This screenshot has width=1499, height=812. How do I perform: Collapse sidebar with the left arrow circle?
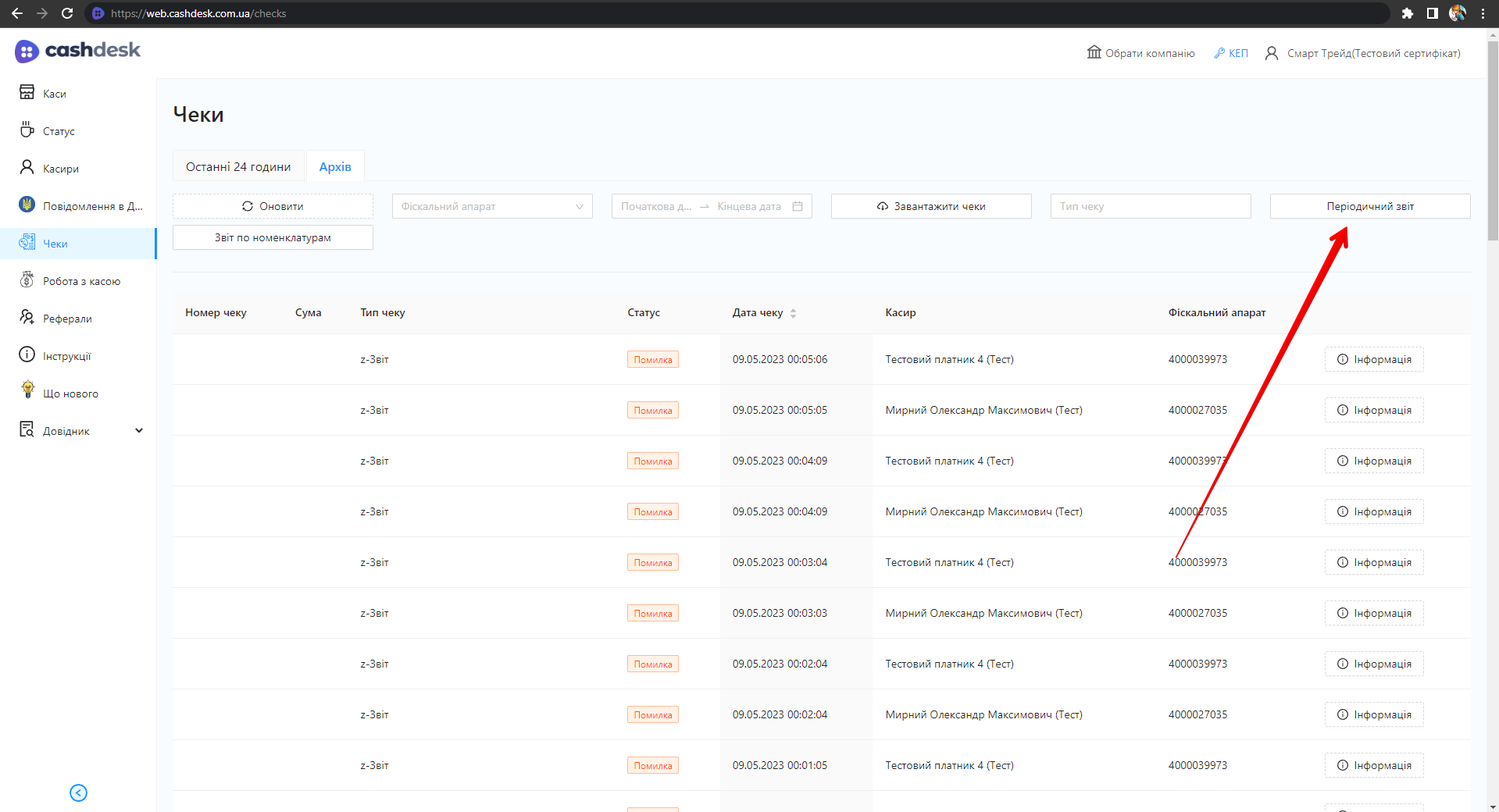[x=78, y=792]
